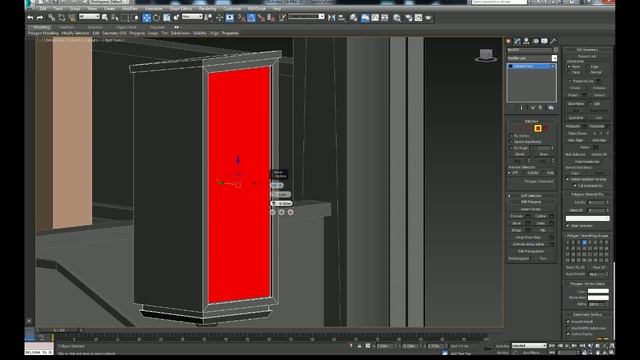Click the Rendered Frame Window icon
This screenshot has width=640, height=360.
coord(419,18)
